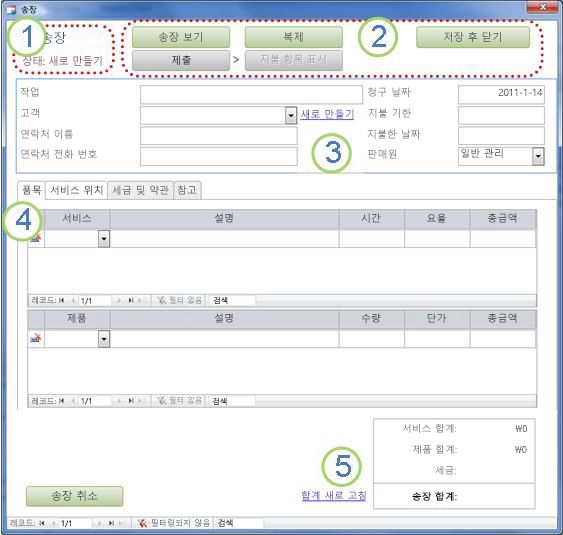The width and height of the screenshot is (563, 535).
Task: Go to last record in 서비스 subform navigator
Action: point(131,300)
